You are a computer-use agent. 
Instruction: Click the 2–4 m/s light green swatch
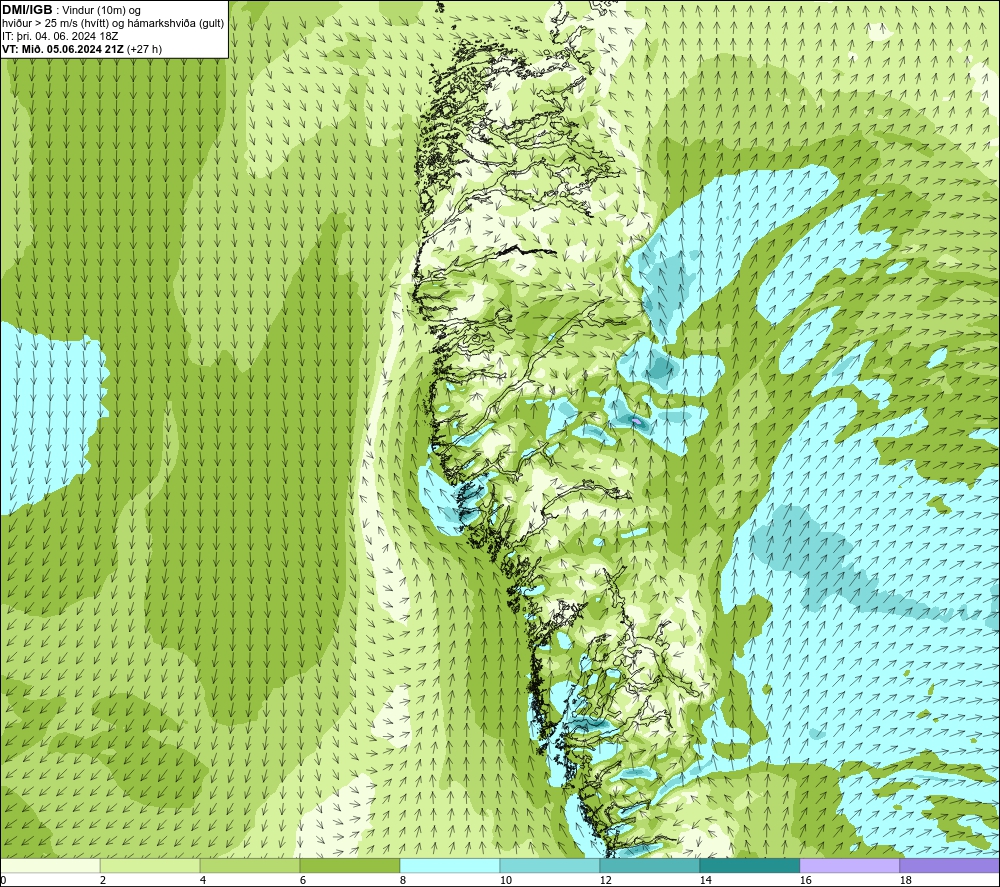coord(150,865)
